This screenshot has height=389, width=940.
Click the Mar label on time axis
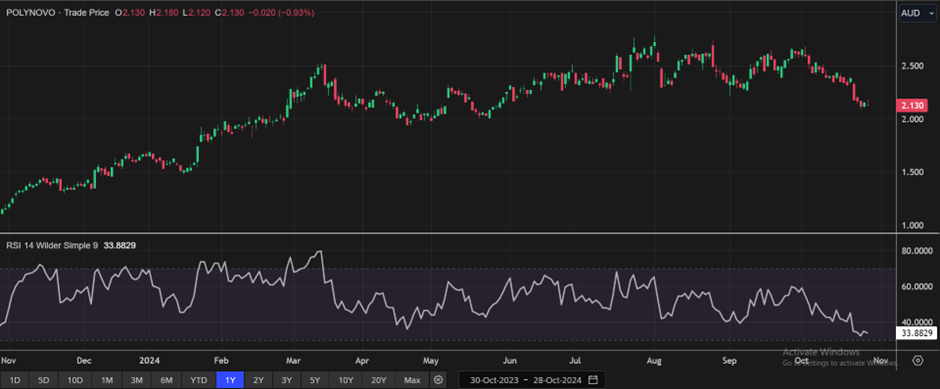(x=293, y=361)
